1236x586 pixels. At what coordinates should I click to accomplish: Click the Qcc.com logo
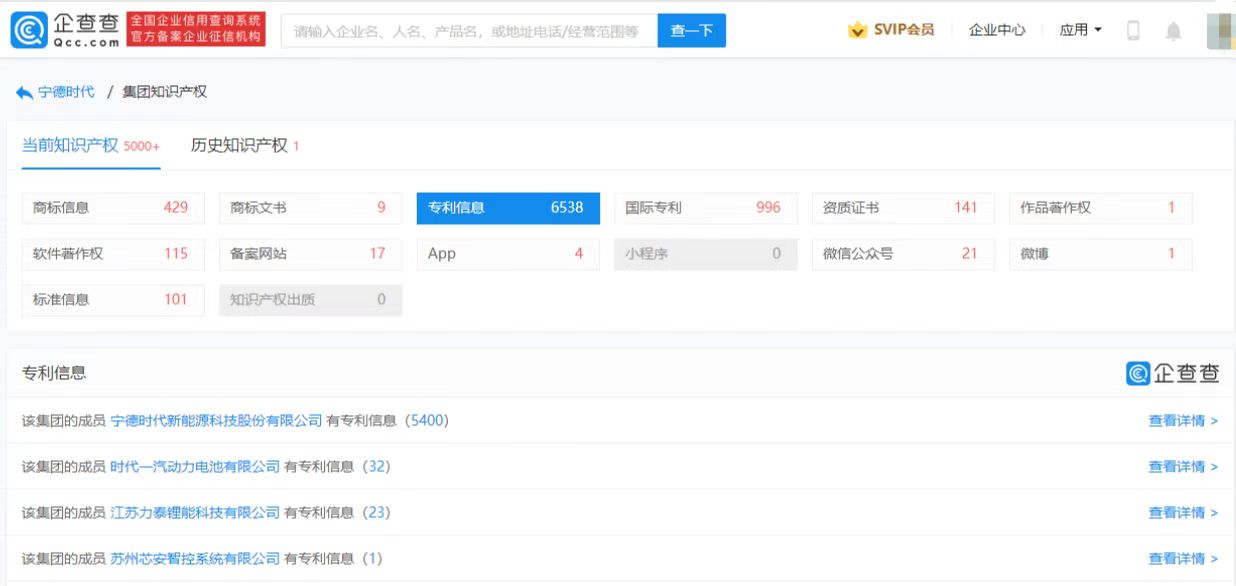point(66,30)
